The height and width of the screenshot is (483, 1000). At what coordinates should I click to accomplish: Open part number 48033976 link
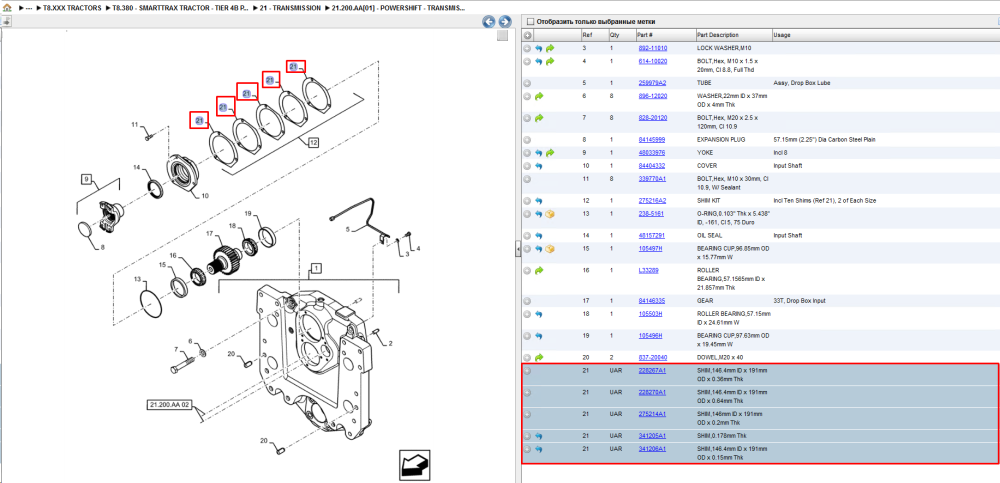pyautogui.click(x=652, y=153)
